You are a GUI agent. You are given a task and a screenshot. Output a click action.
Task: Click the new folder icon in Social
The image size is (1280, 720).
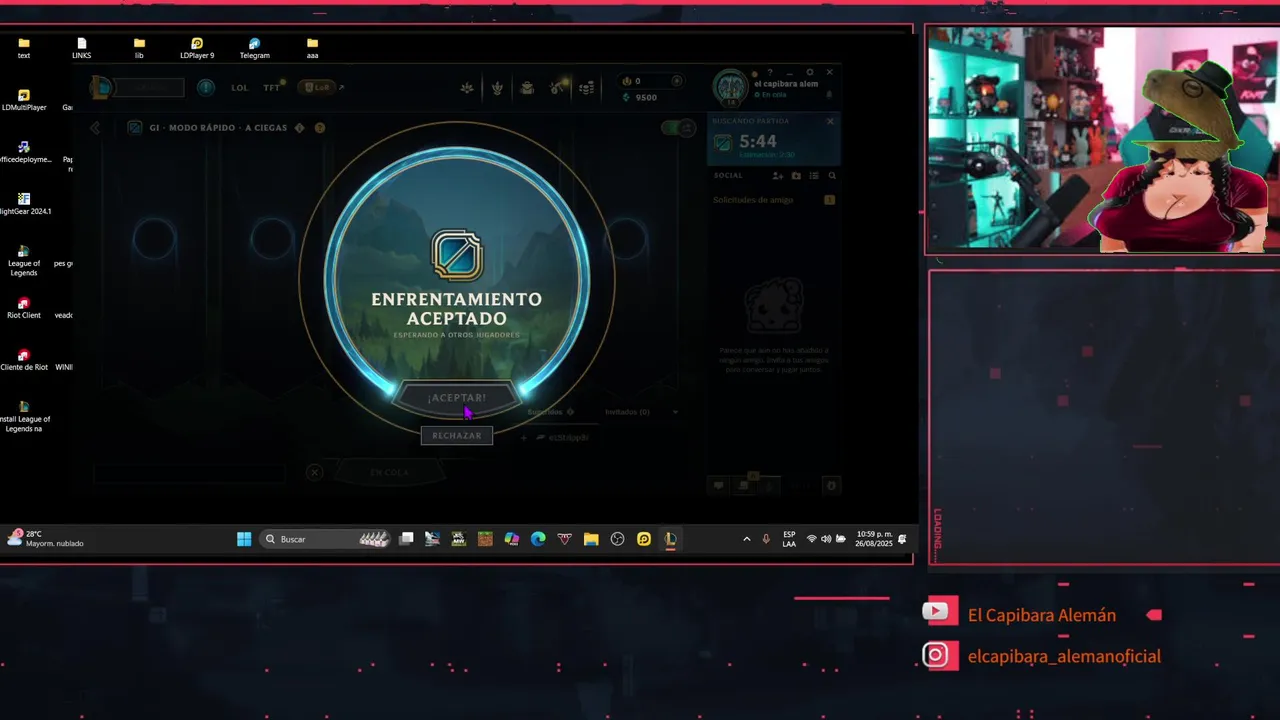796,176
